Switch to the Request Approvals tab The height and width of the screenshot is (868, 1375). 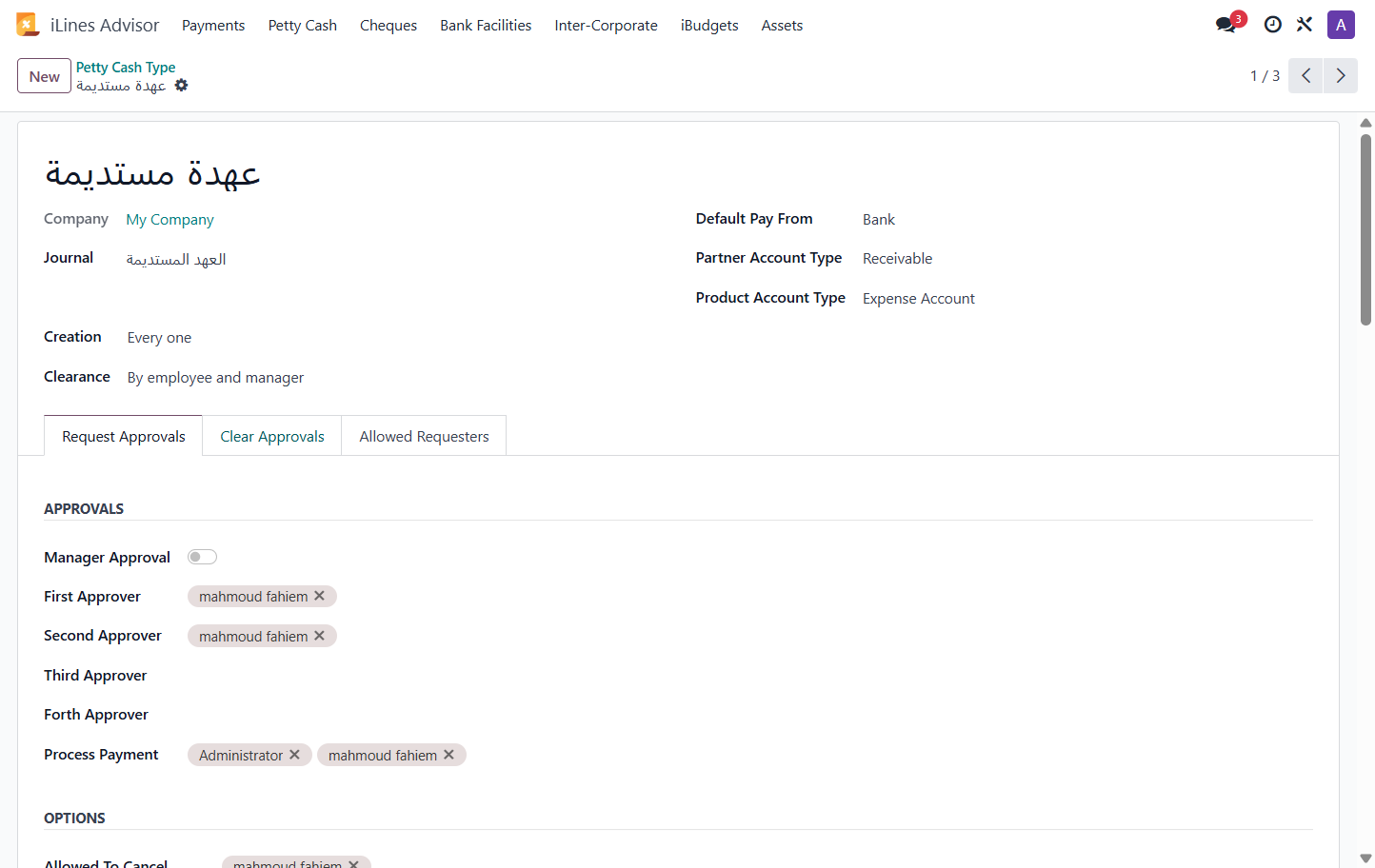(x=124, y=436)
